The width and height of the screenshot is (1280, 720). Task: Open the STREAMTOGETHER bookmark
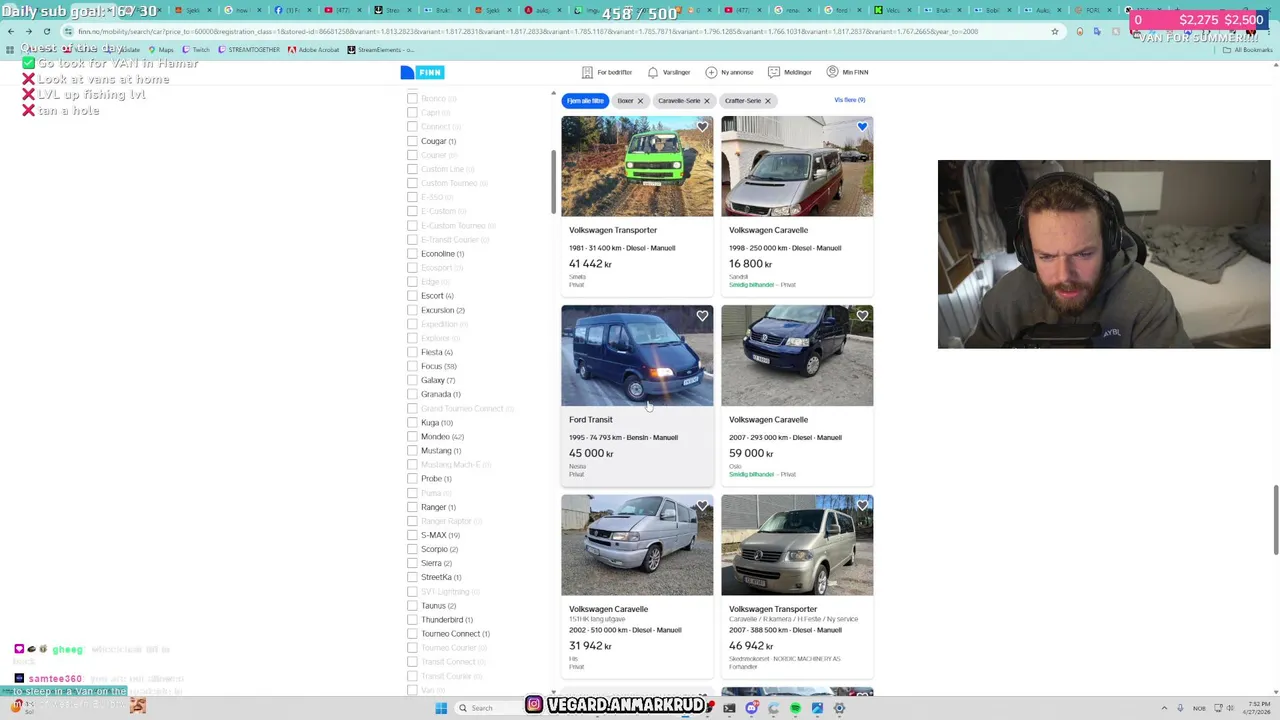[x=249, y=50]
